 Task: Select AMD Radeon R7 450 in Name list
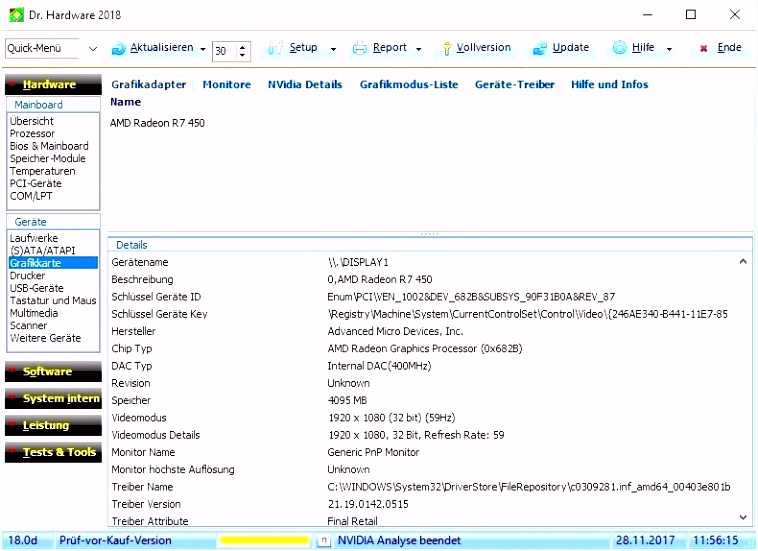157,123
